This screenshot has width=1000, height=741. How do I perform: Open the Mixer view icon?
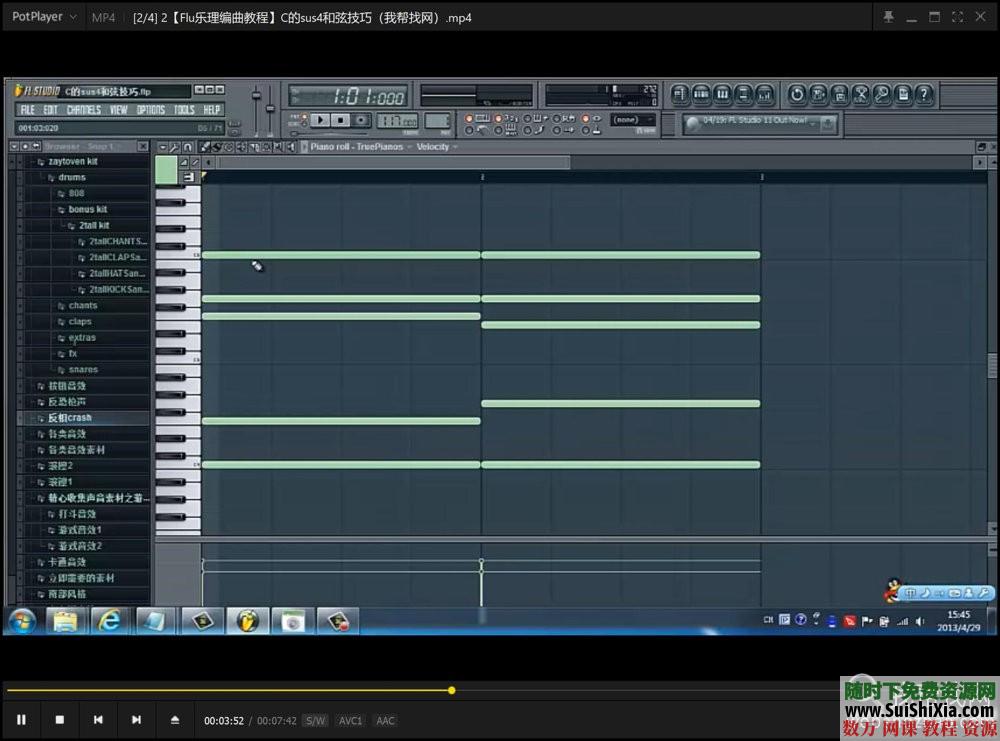point(764,95)
